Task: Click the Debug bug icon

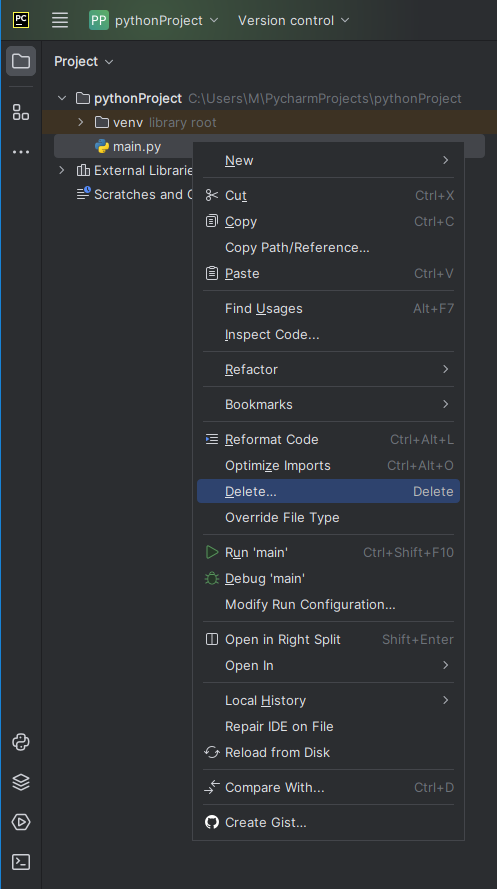Action: [212, 578]
